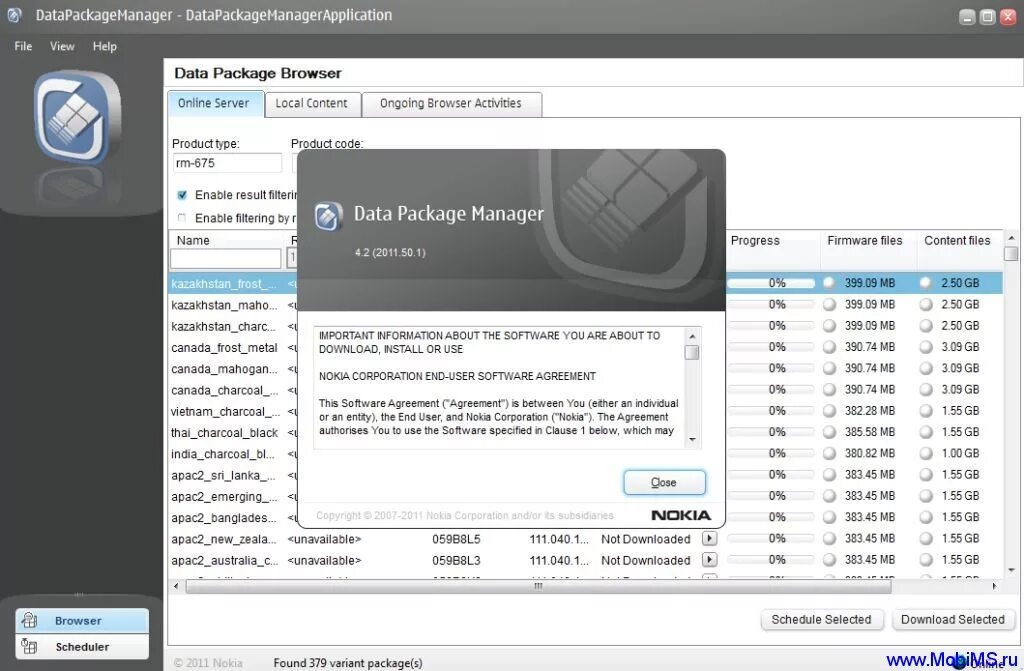Select content files radio for india_charcoal row
This screenshot has width=1024, height=671.
click(x=926, y=453)
